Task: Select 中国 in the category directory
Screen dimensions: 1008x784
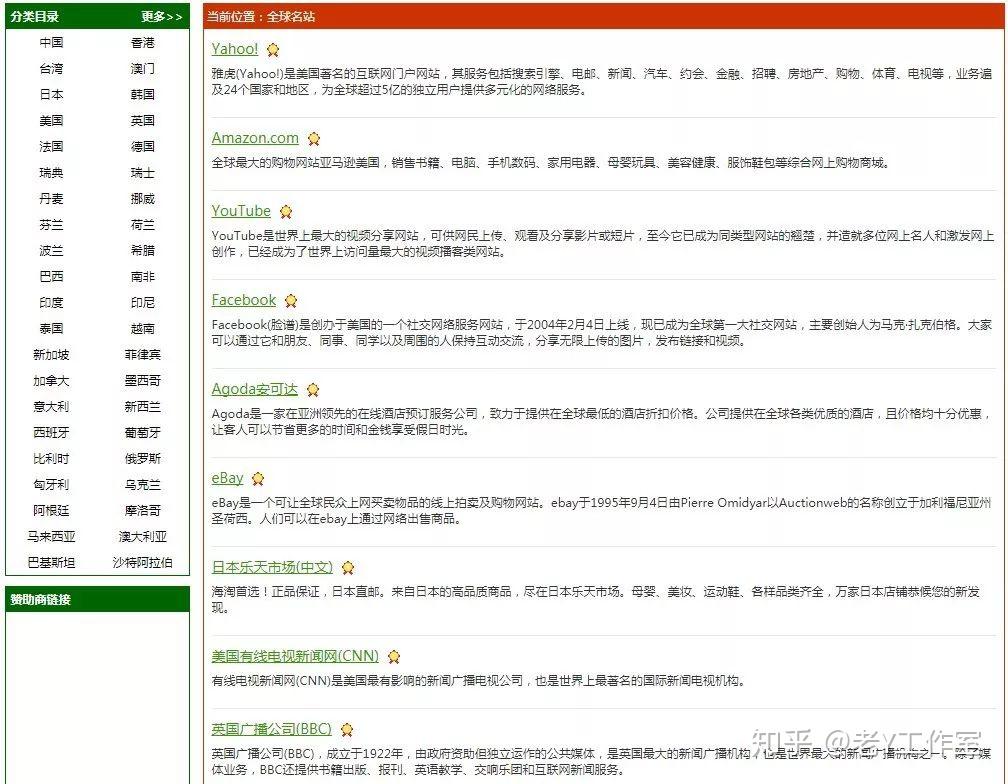Action: click(x=51, y=43)
